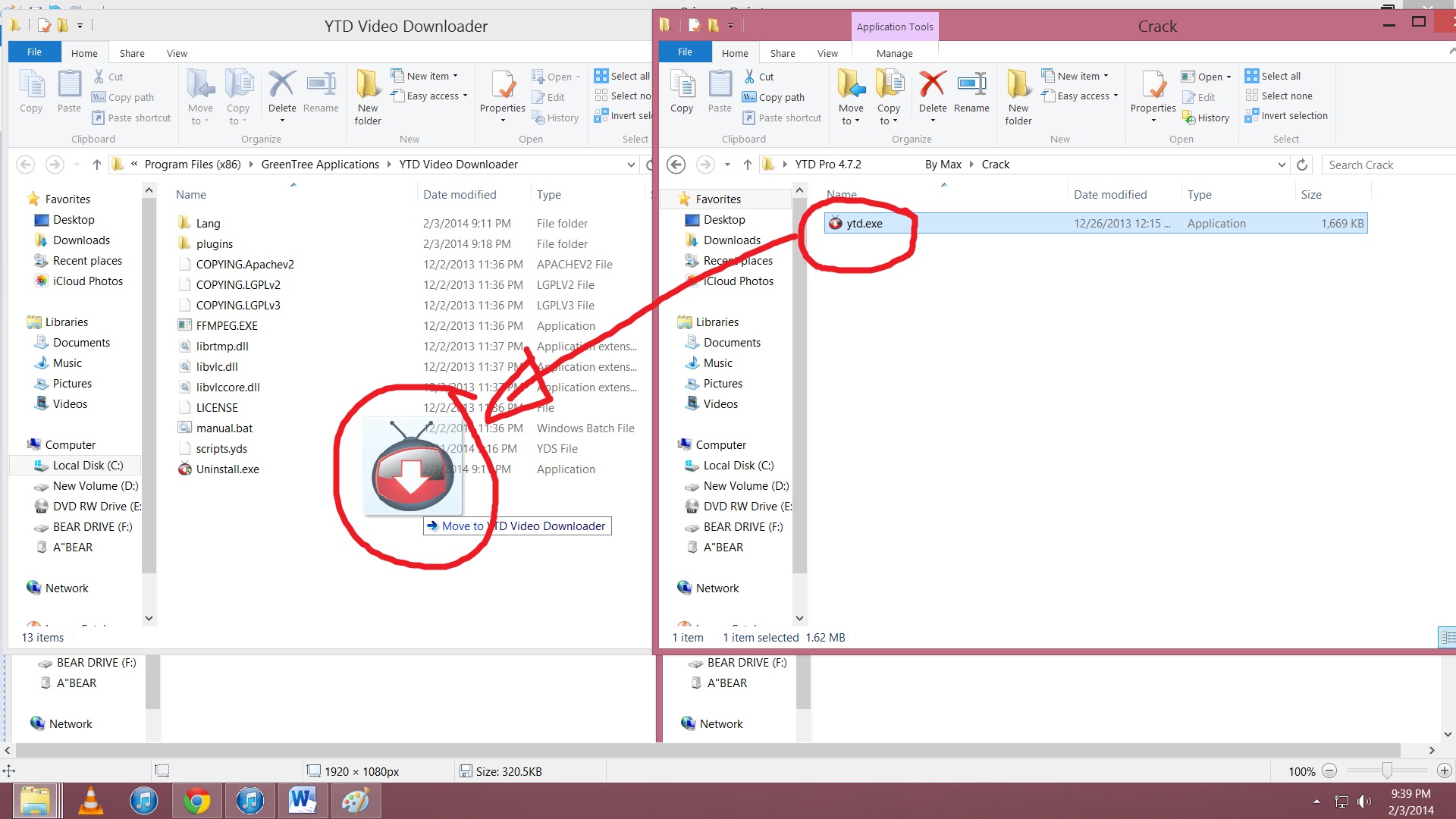Viewport: 1456px width, 819px height.
Task: Click GreenTree Applications breadcrumb
Action: [320, 165]
